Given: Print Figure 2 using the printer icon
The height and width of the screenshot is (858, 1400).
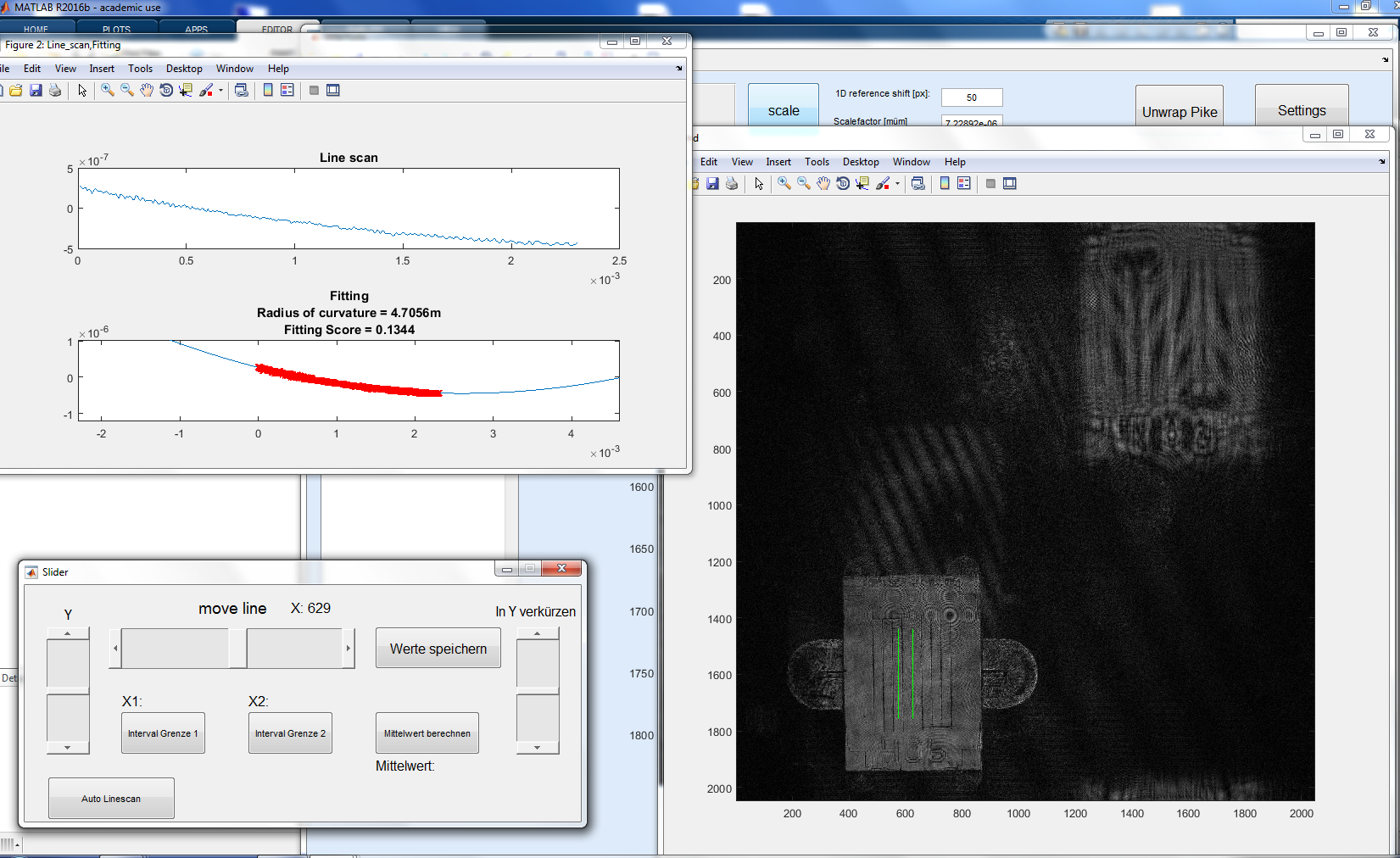Looking at the screenshot, I should tap(55, 91).
